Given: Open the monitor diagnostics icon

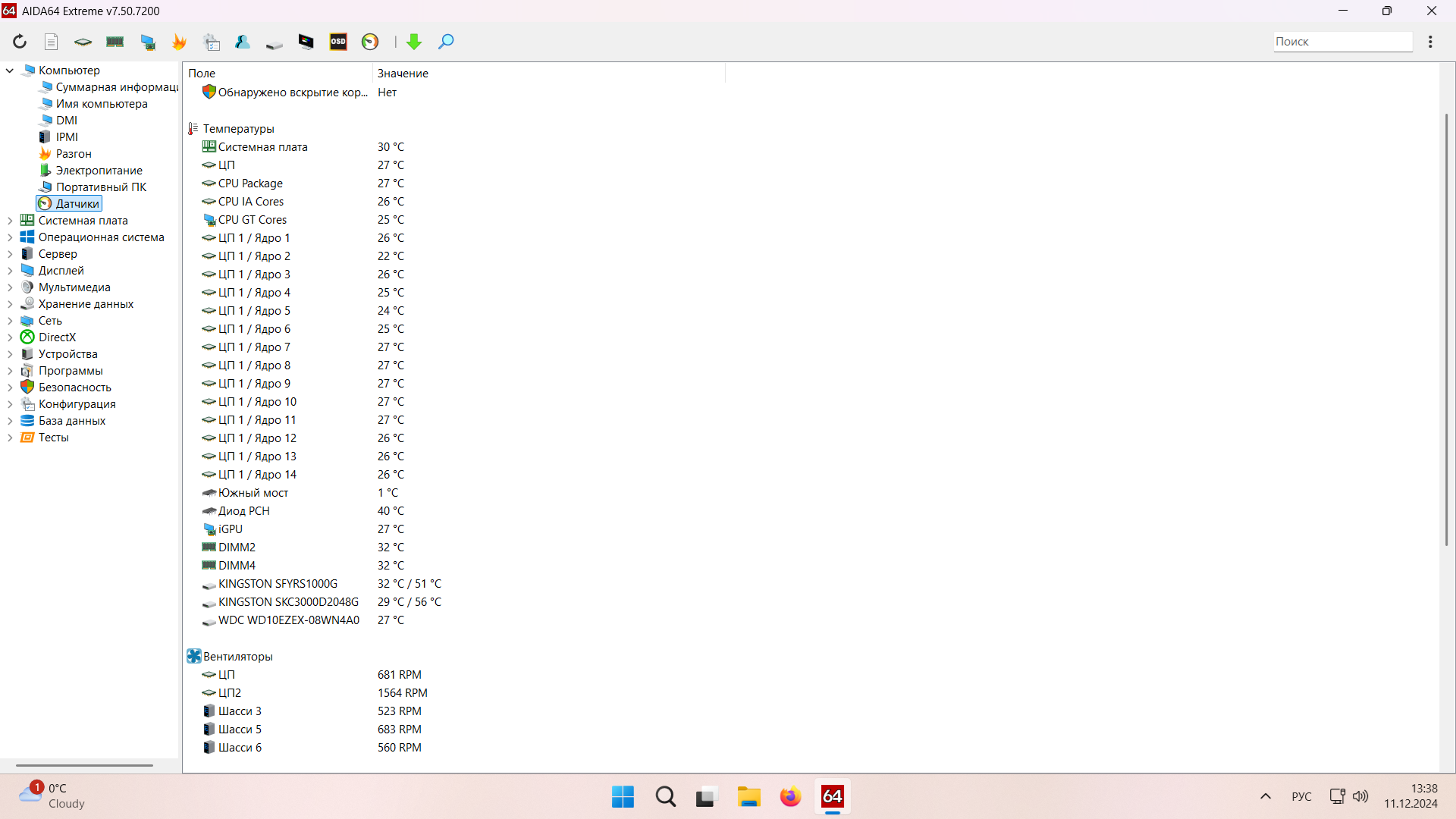Looking at the screenshot, I should point(306,42).
